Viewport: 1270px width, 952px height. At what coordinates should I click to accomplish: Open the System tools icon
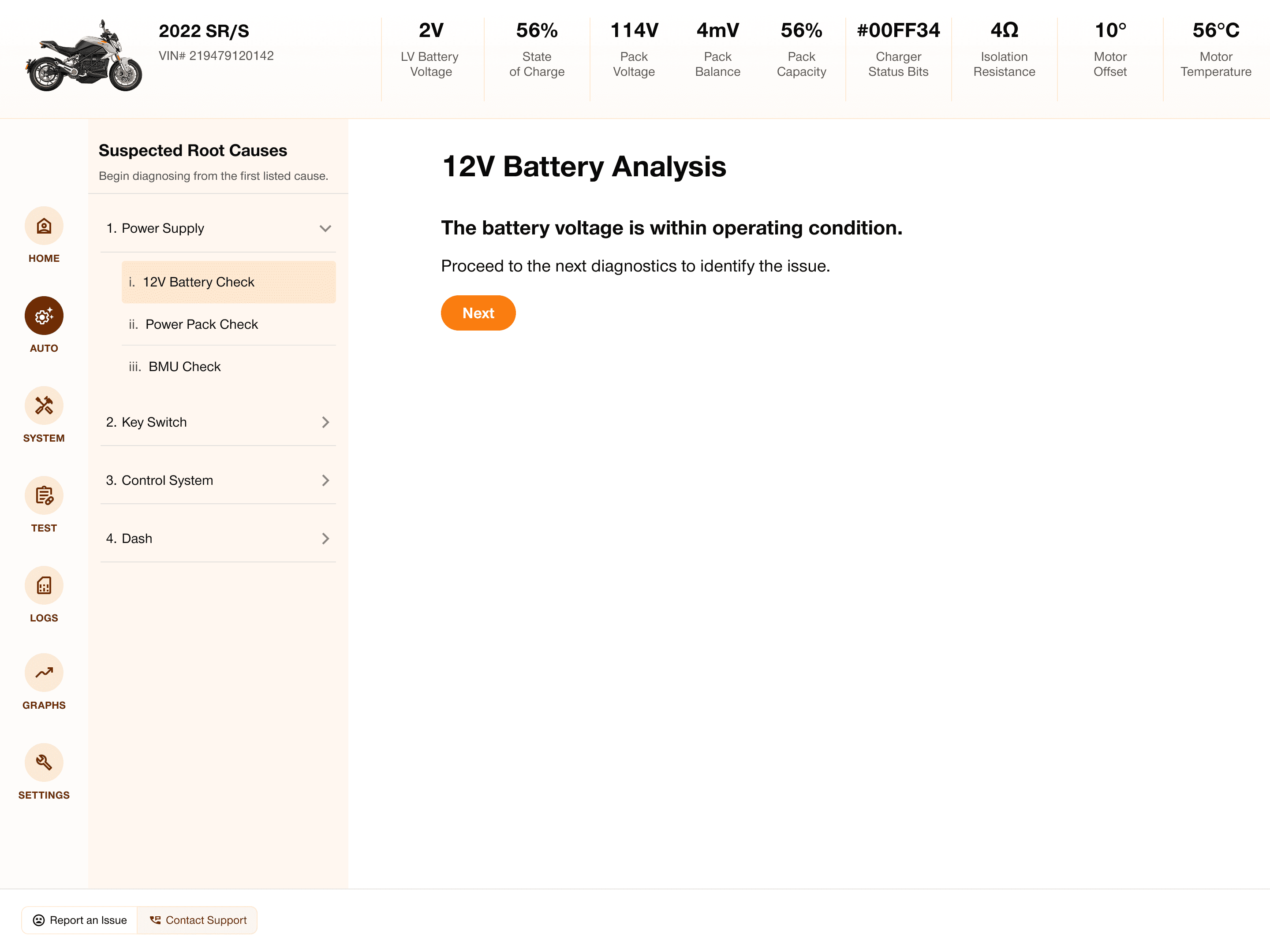pyautogui.click(x=44, y=406)
